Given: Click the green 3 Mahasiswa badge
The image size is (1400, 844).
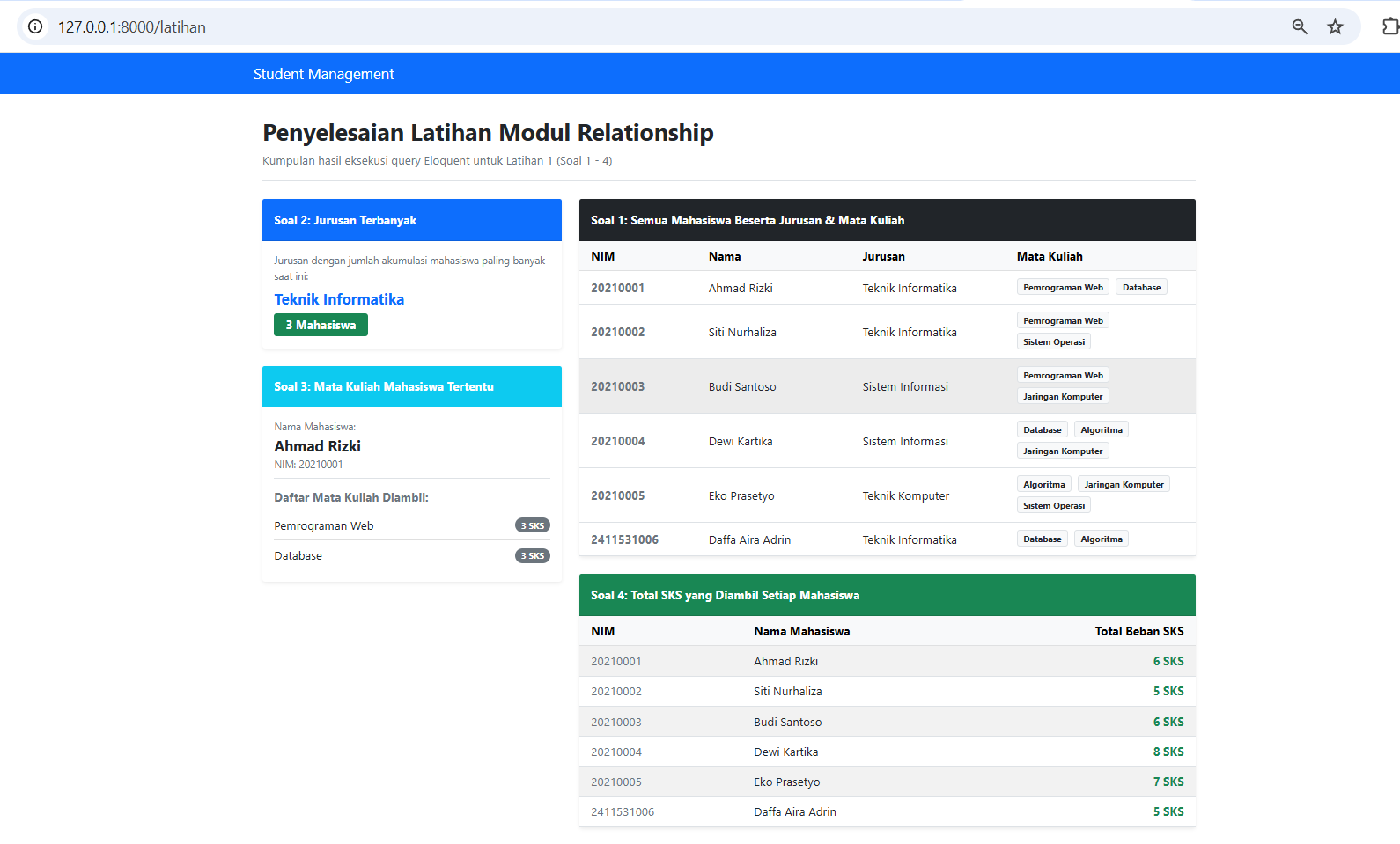Looking at the screenshot, I should pyautogui.click(x=321, y=325).
